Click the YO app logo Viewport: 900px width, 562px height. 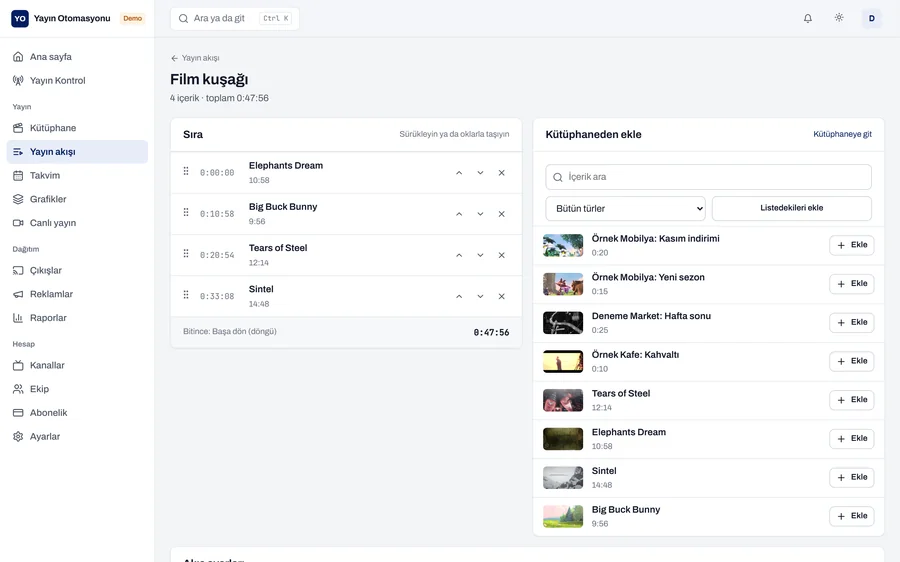[x=20, y=18]
